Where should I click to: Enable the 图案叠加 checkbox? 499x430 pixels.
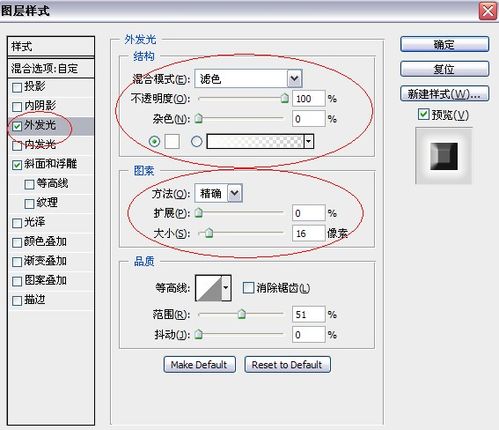17,281
